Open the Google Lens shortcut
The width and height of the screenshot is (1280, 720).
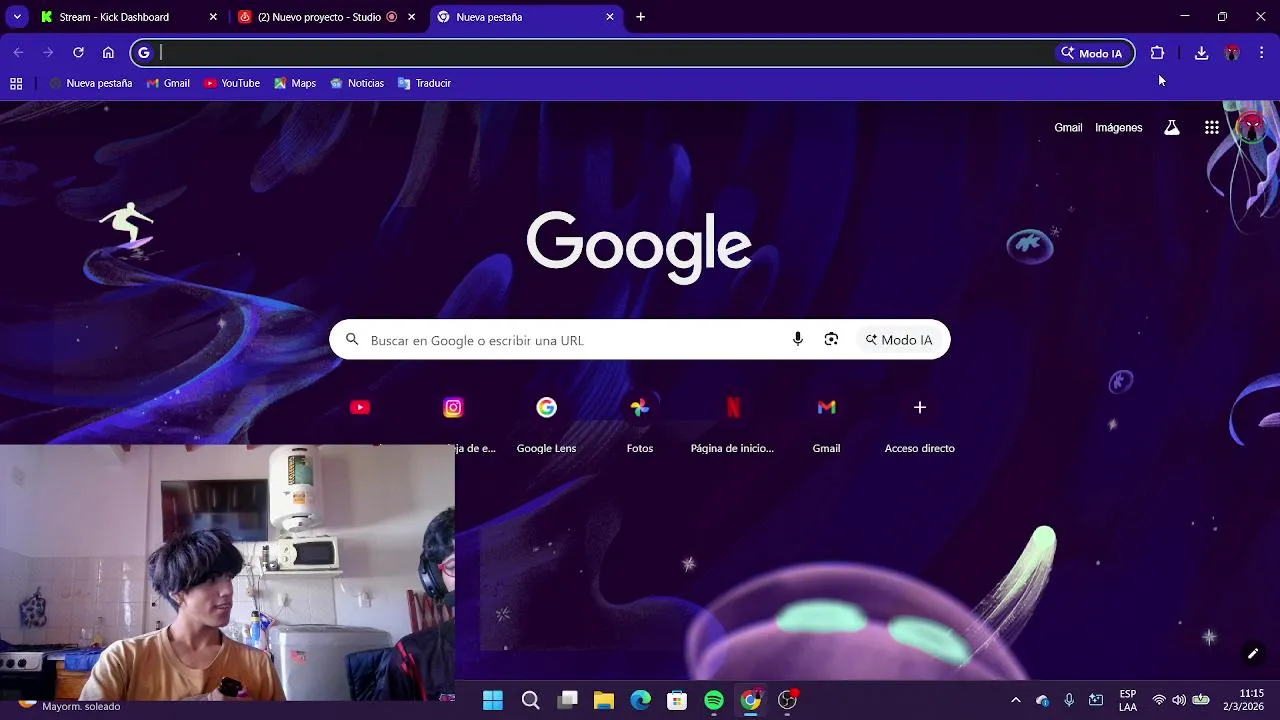coord(546,425)
